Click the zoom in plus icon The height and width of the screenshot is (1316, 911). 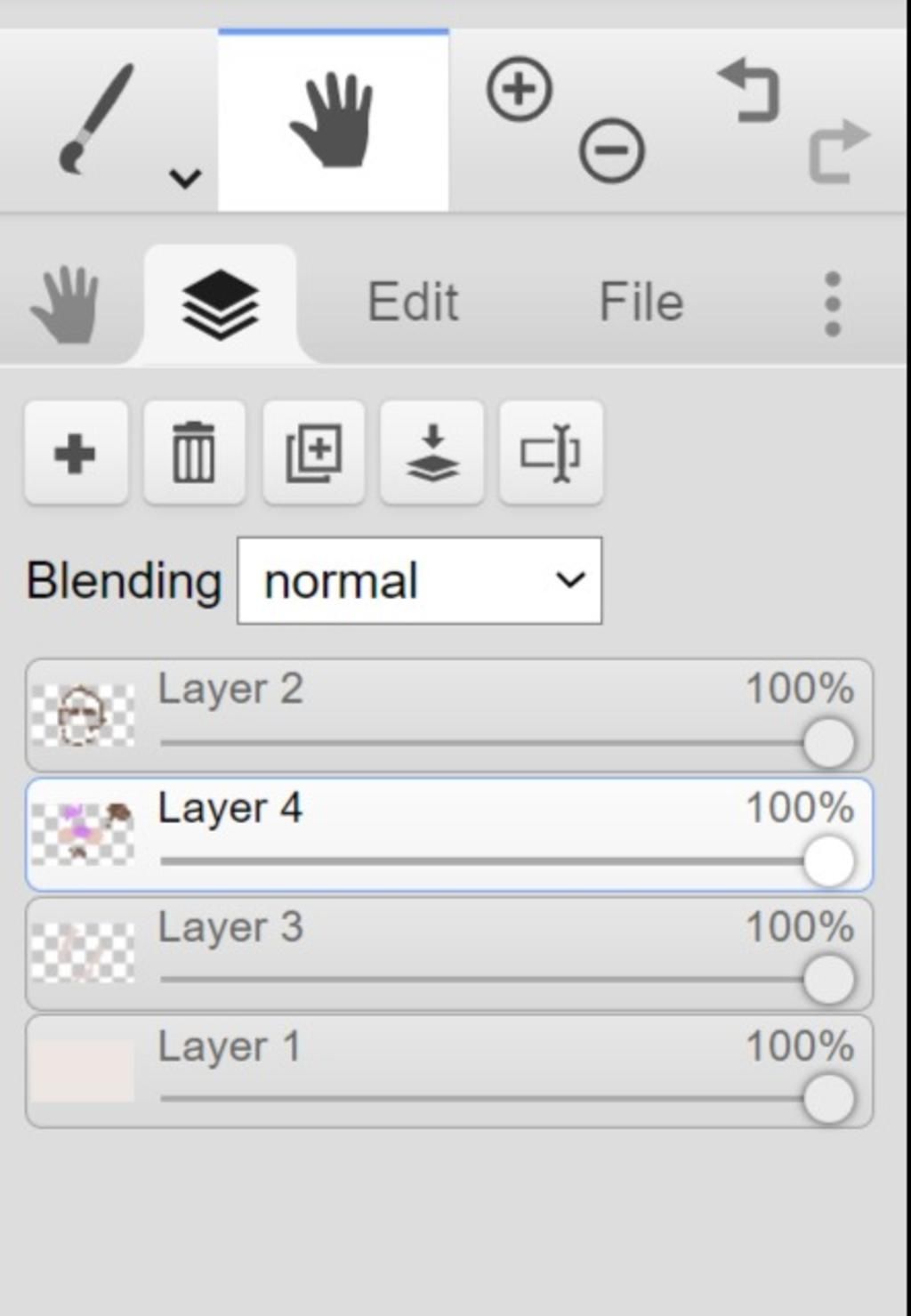(x=520, y=89)
